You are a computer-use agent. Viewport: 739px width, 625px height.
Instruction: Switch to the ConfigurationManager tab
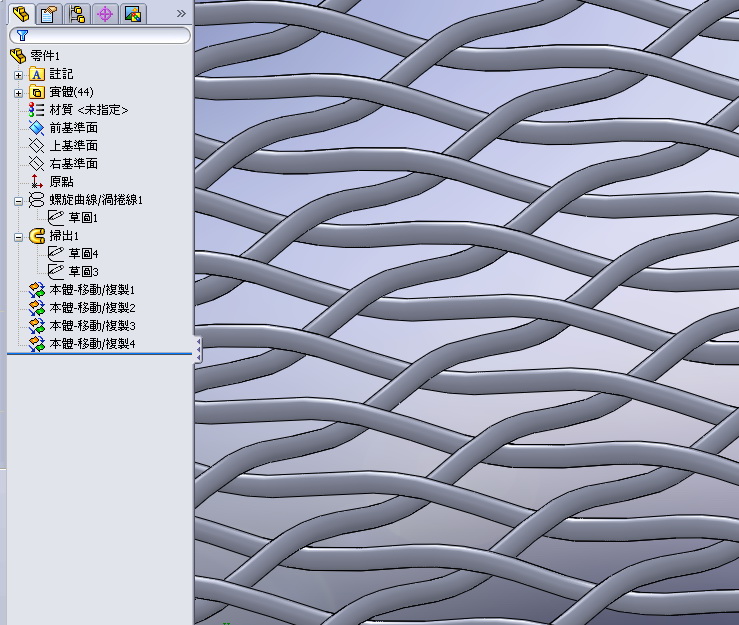(x=77, y=14)
